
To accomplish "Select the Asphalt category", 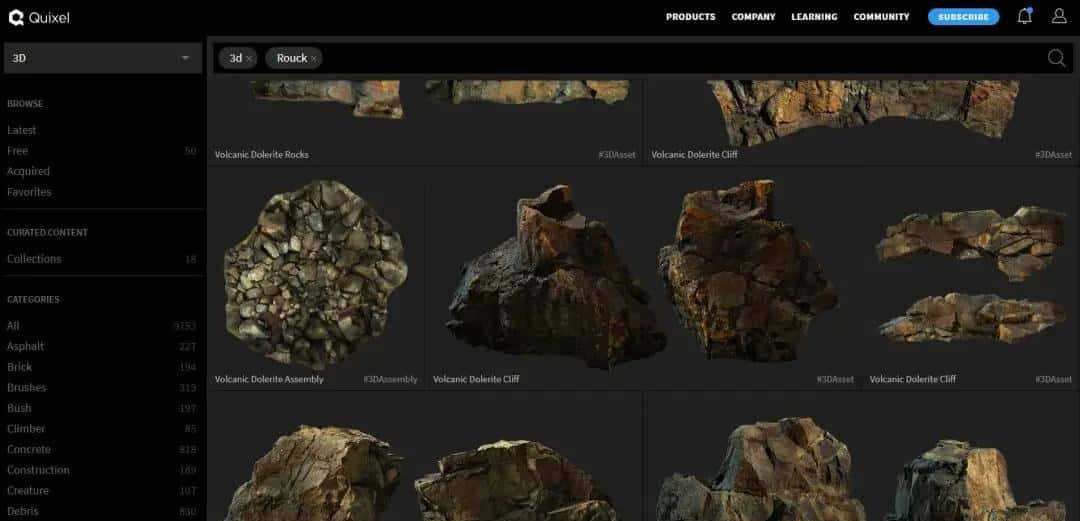I will click(26, 346).
